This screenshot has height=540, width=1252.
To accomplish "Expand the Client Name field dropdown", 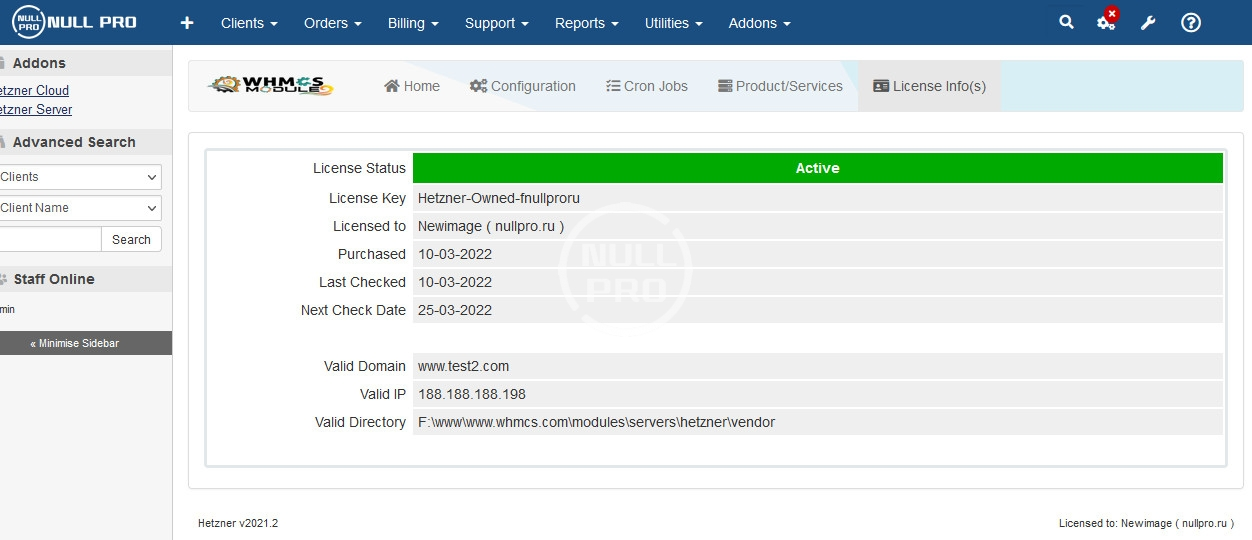I will pyautogui.click(x=80, y=208).
